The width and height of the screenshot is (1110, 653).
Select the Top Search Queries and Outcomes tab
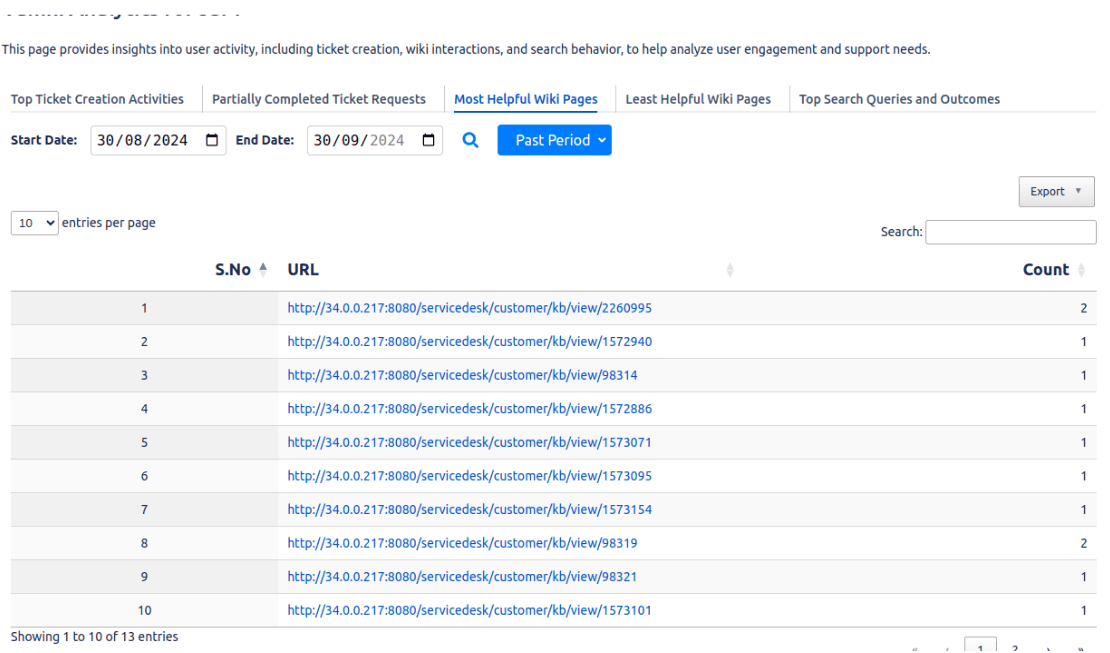coord(899,99)
